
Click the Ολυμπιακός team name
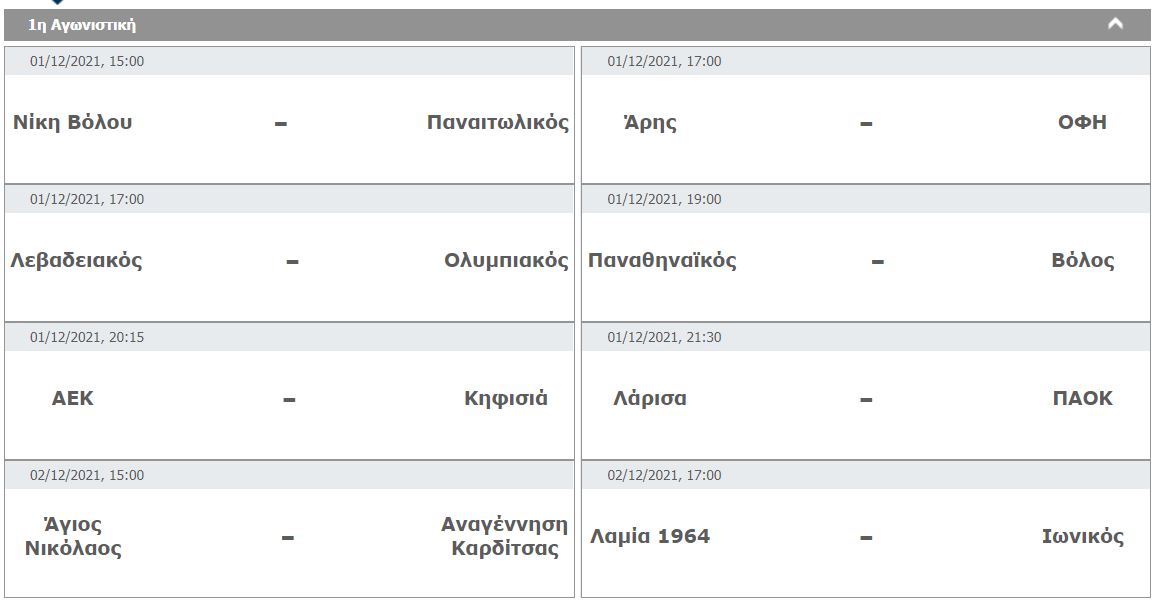(x=506, y=261)
